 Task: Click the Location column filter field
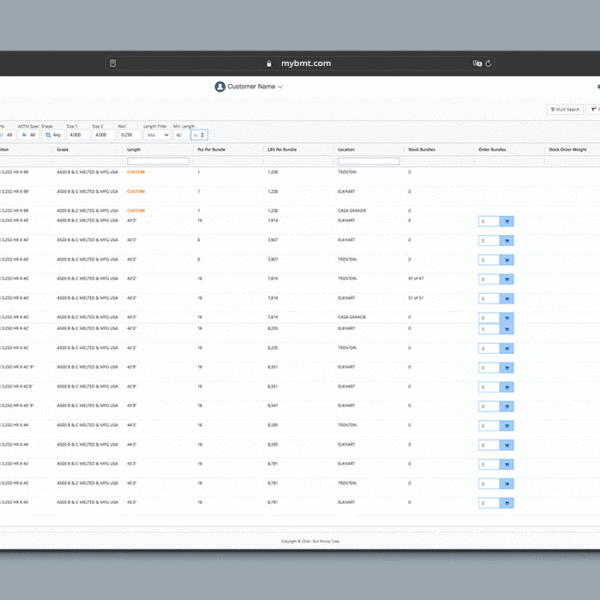point(368,161)
